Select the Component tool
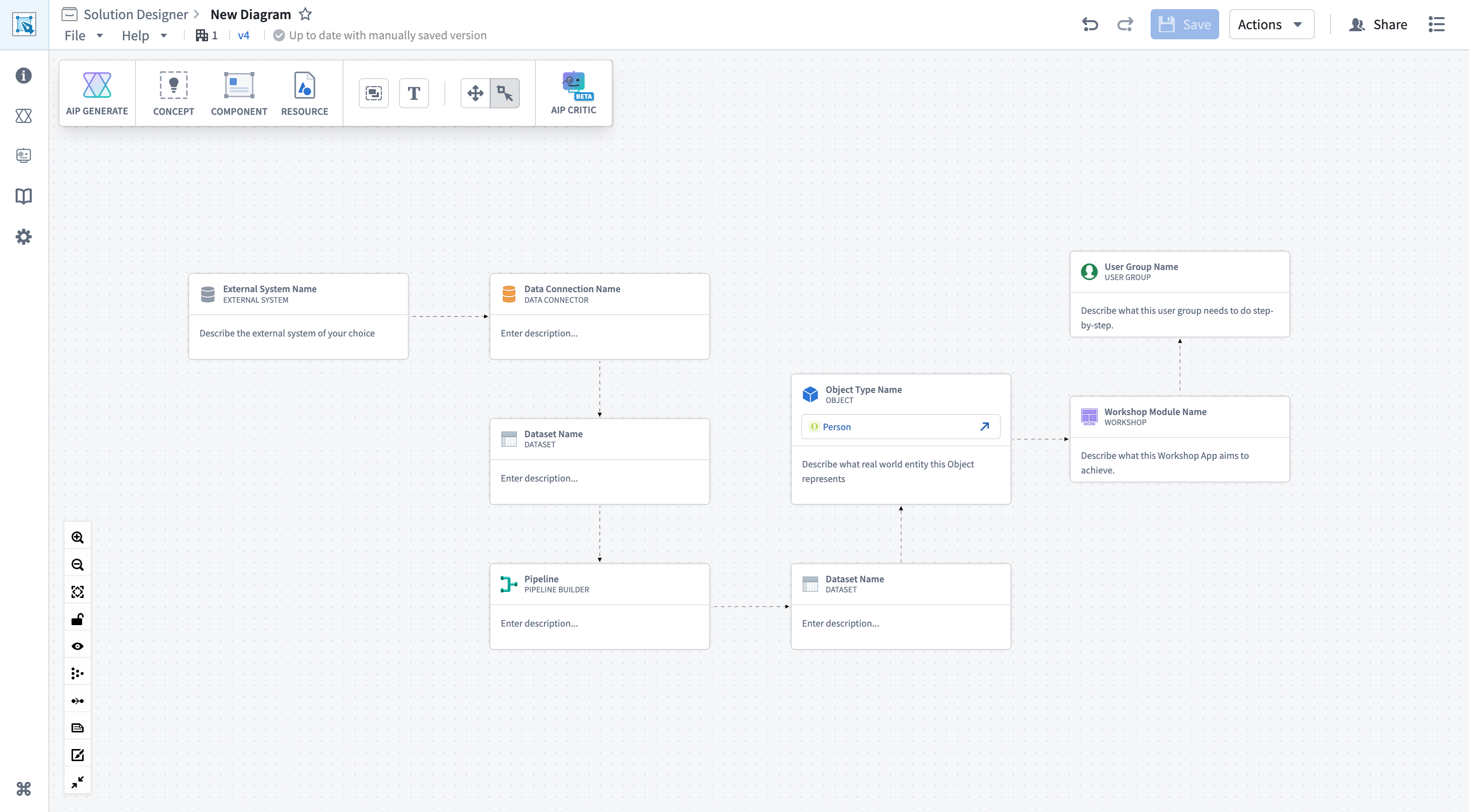 click(239, 93)
